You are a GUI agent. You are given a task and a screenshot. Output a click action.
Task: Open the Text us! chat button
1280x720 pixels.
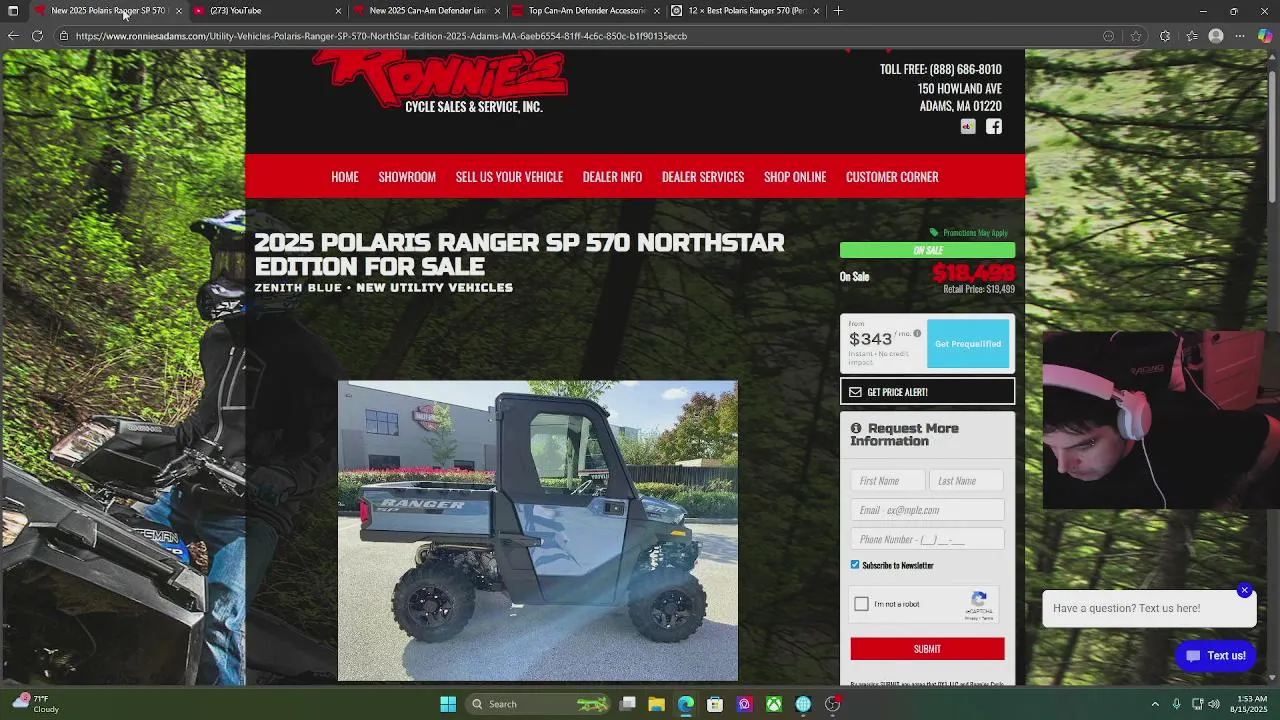tap(1215, 656)
